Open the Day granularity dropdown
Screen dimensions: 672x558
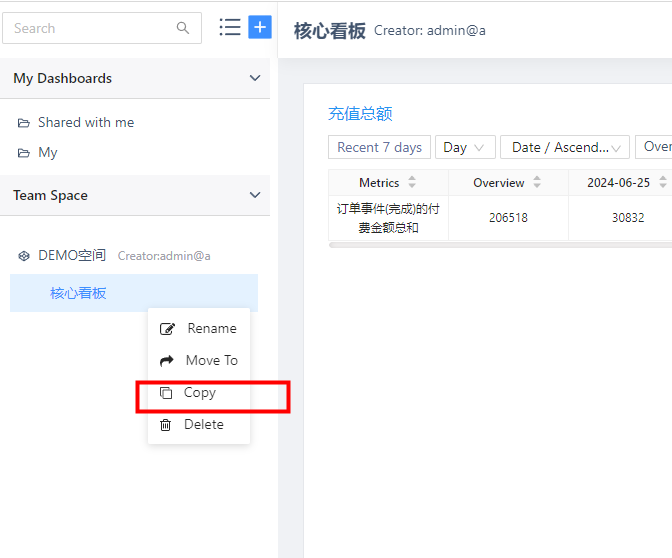coord(467,147)
